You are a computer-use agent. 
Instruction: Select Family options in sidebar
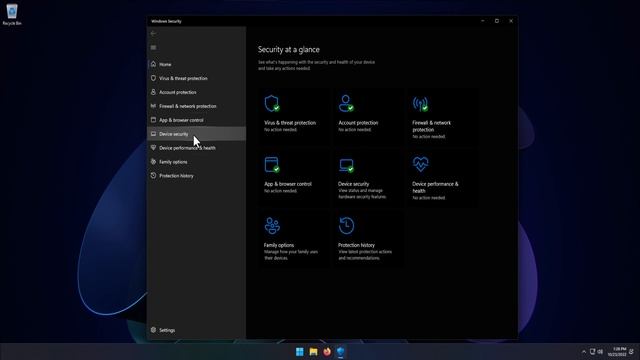pos(196,162)
